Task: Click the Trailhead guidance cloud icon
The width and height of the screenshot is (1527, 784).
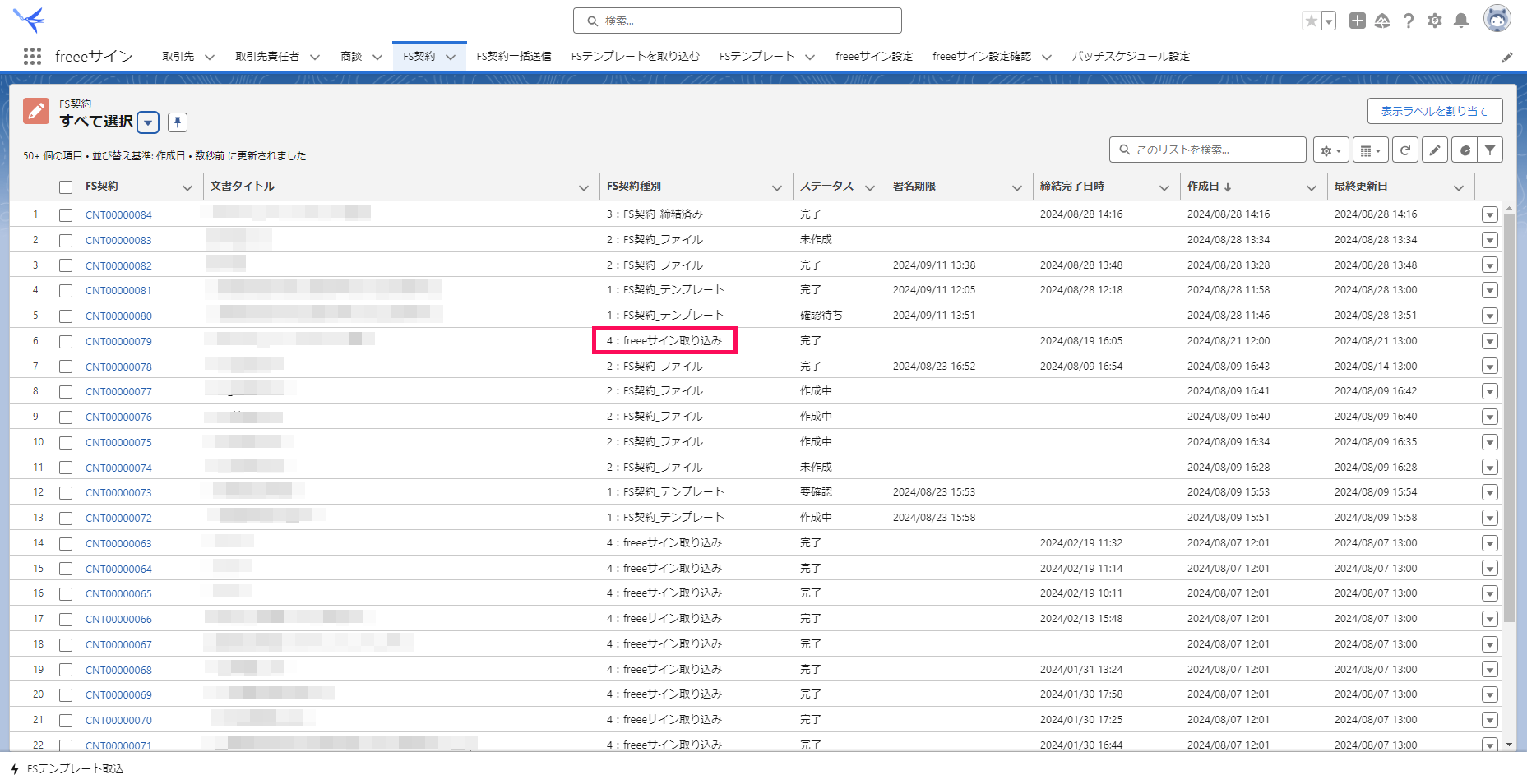Action: (1382, 21)
